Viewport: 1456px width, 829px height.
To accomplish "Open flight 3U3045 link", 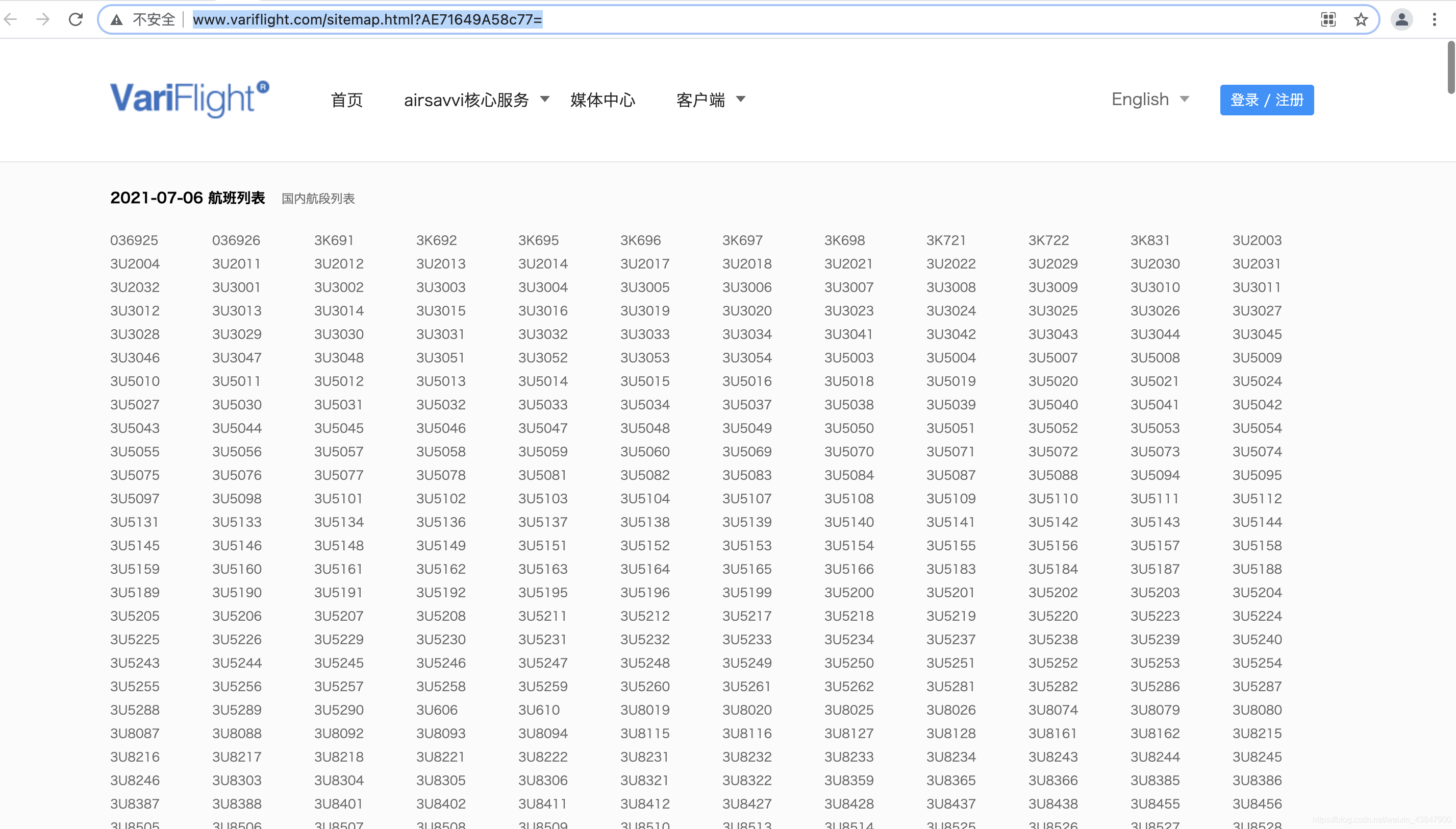I will pos(1257,334).
